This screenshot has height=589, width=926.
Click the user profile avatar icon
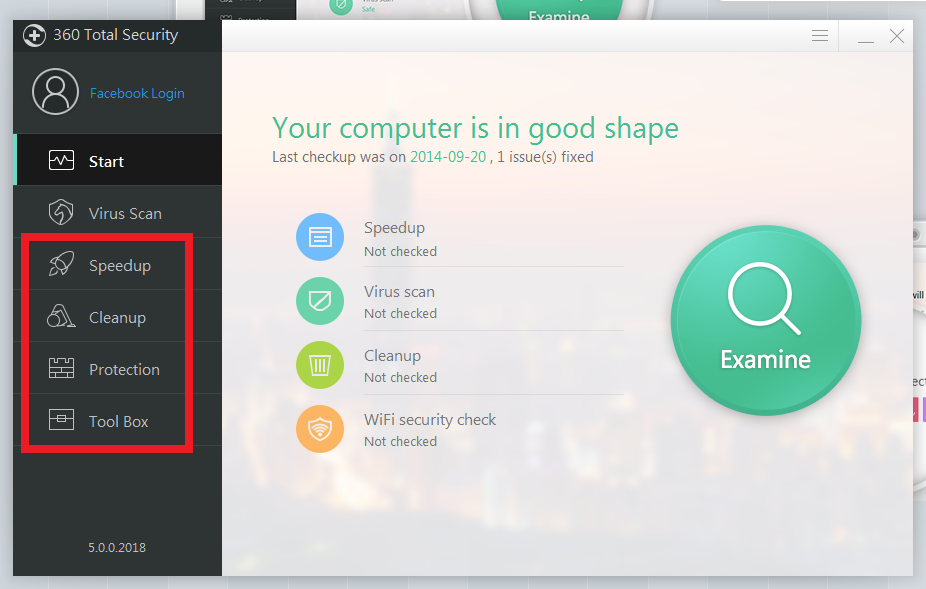click(55, 92)
